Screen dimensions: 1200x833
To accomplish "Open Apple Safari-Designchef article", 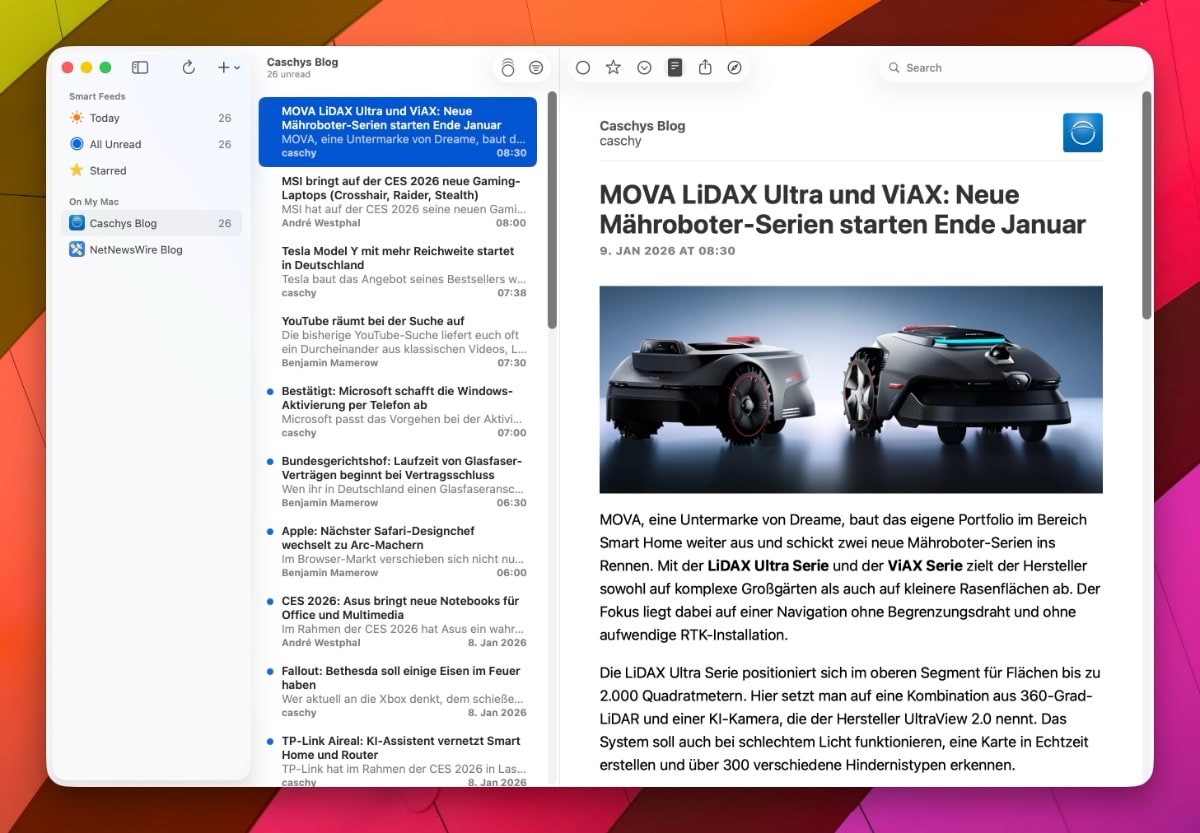I will [398, 551].
